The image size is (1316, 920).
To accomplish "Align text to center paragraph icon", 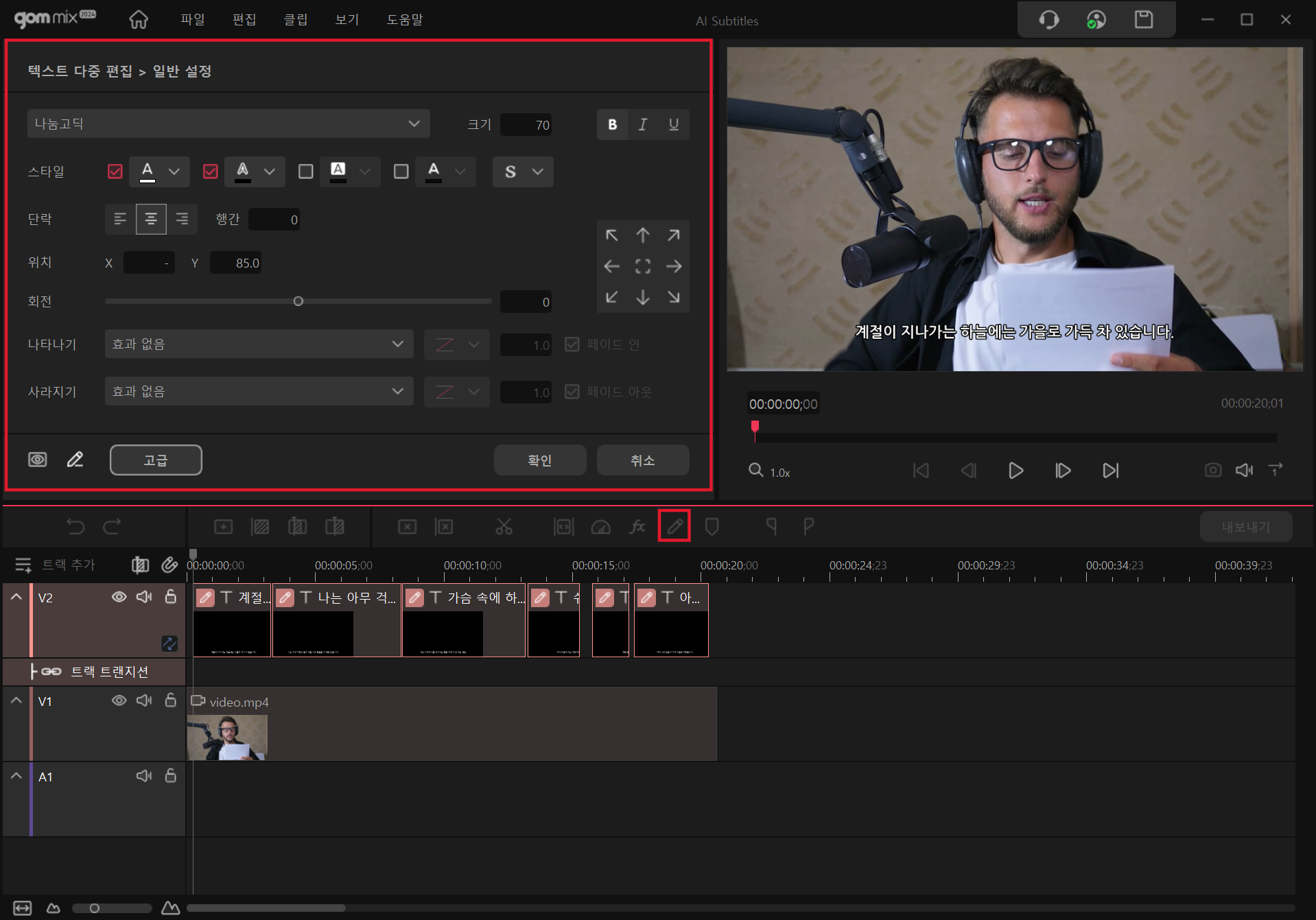I will point(151,220).
